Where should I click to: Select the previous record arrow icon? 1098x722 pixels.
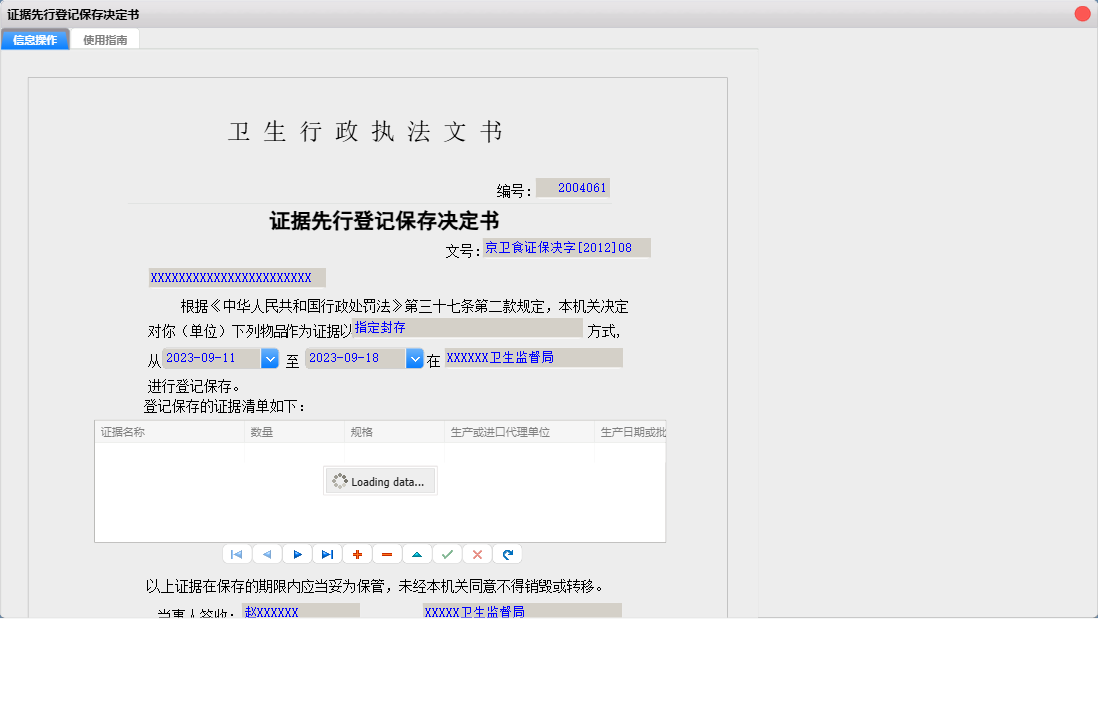coord(267,553)
